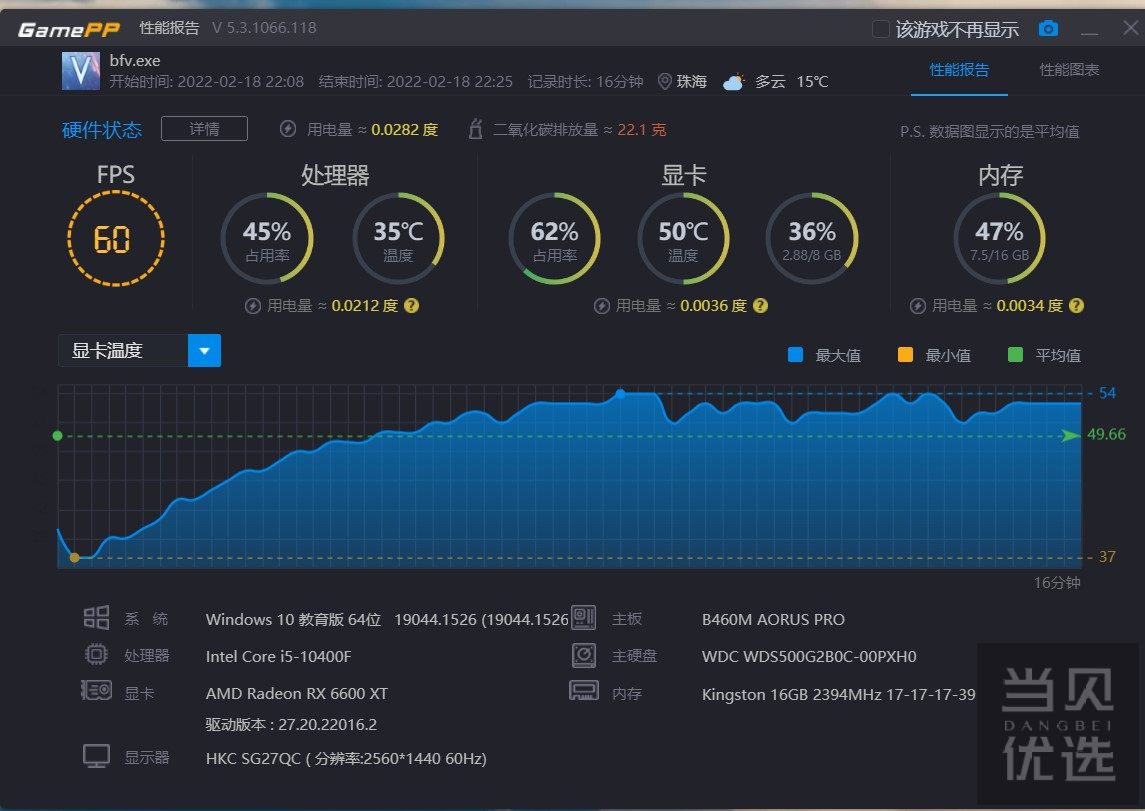Open the 详情 hardware details button
The height and width of the screenshot is (811, 1145).
click(204, 128)
